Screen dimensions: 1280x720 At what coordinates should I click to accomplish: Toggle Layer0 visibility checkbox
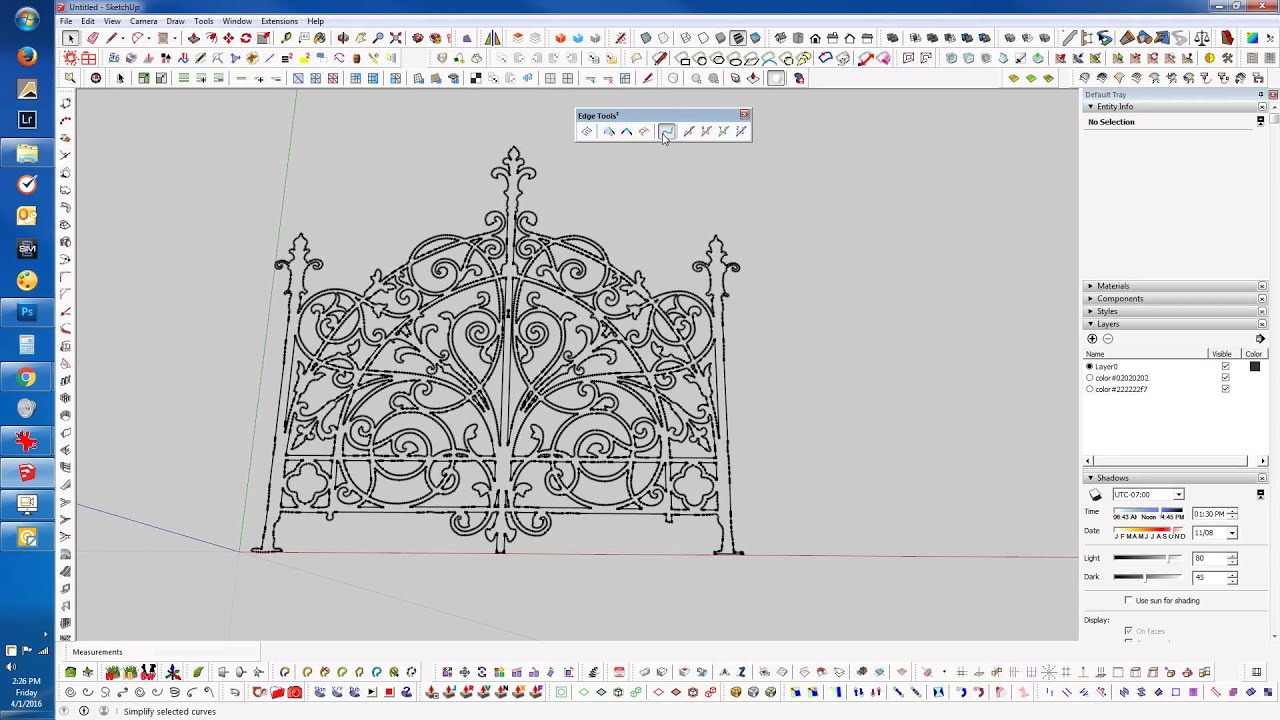point(1225,366)
